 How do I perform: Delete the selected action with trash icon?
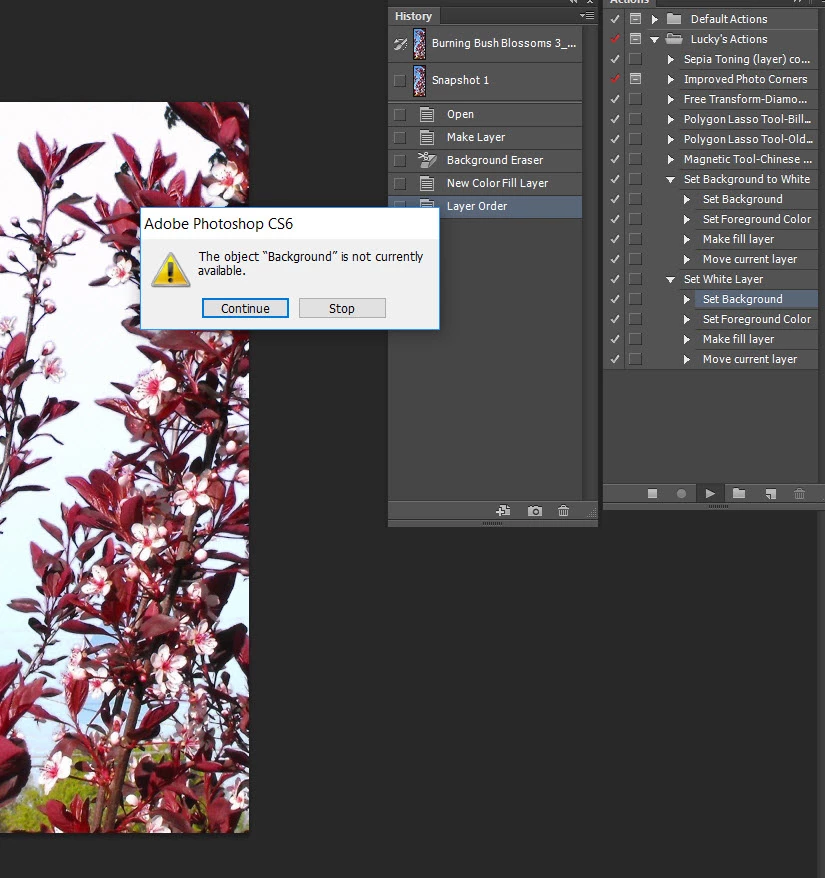pos(799,493)
